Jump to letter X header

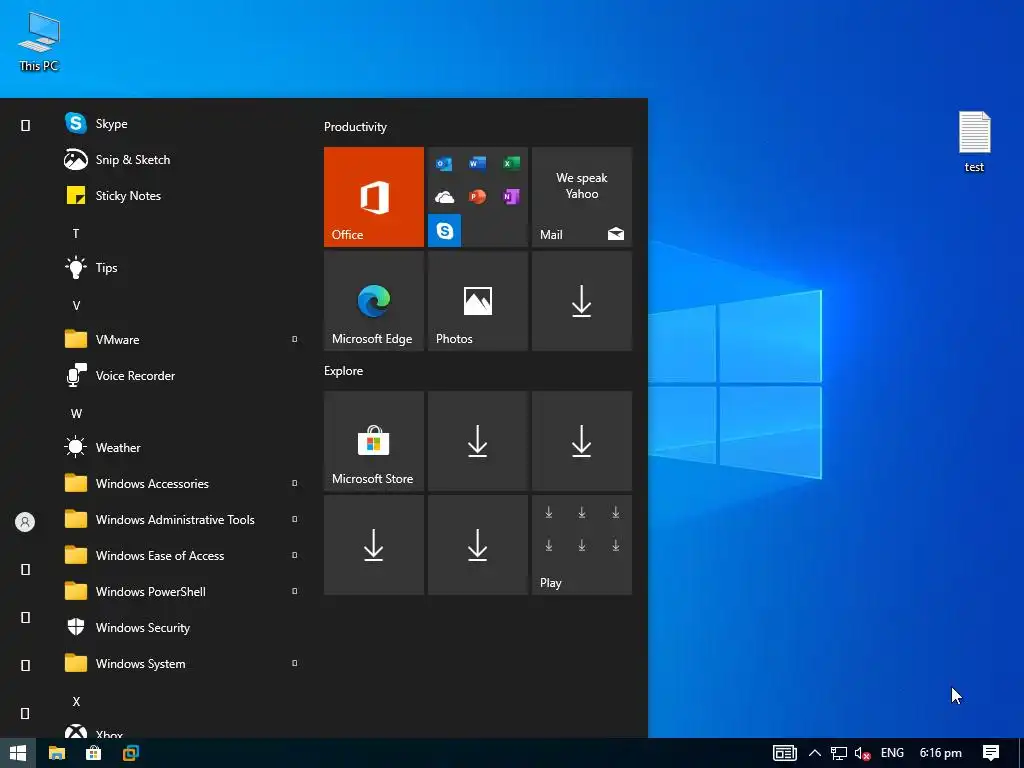click(76, 701)
